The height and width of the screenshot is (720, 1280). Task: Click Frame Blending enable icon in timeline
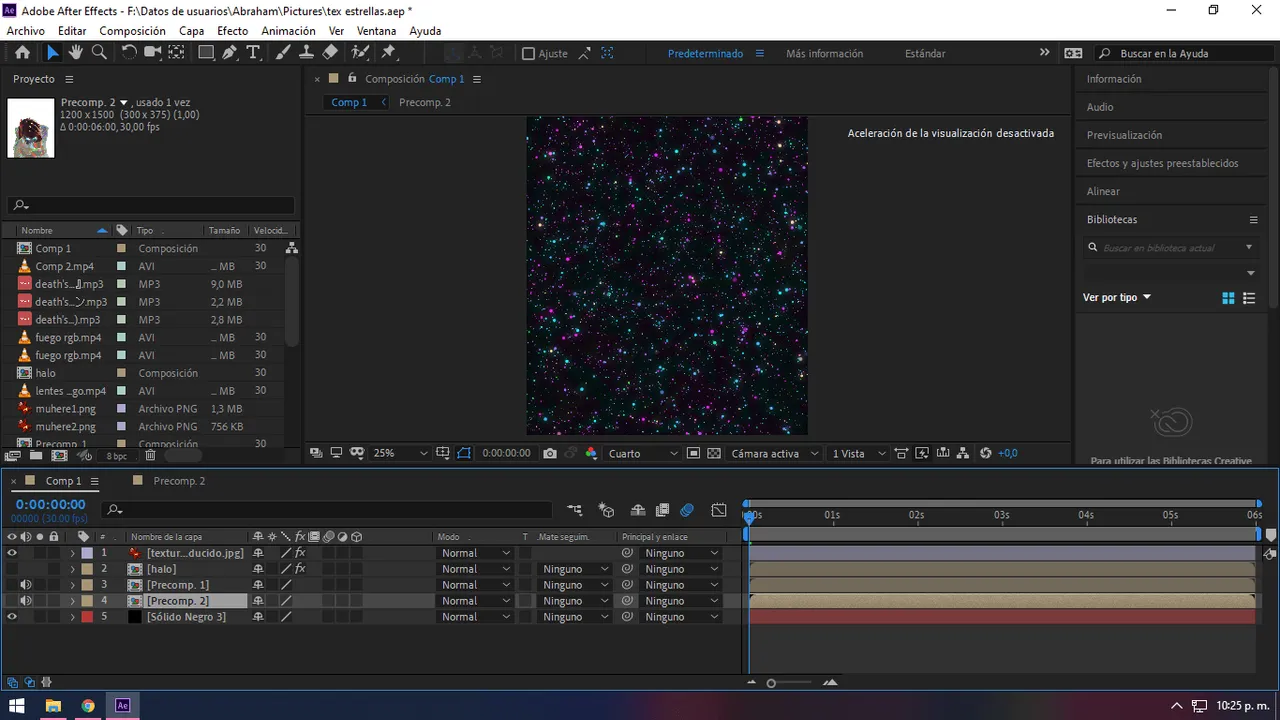(662, 510)
